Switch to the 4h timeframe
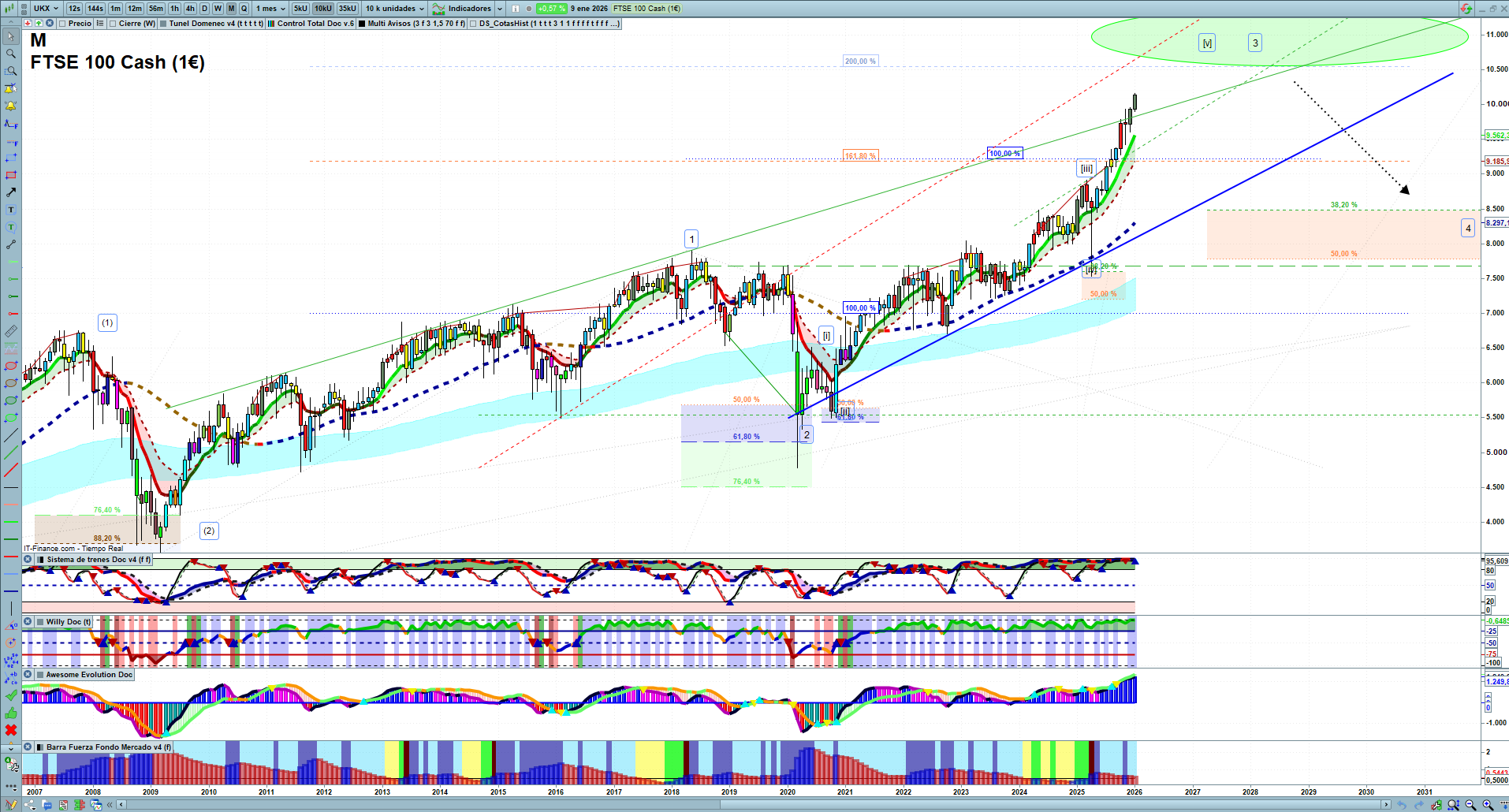The height and width of the screenshot is (812, 1509). [190, 9]
